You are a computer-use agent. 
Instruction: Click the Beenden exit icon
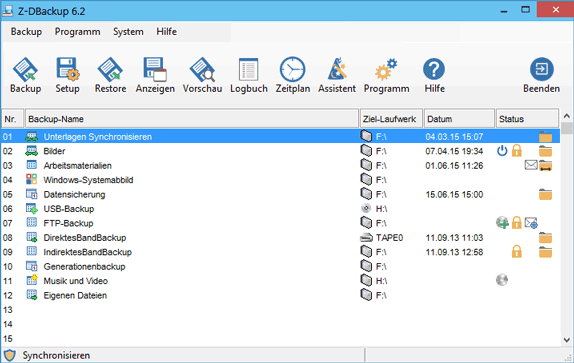coord(541,69)
